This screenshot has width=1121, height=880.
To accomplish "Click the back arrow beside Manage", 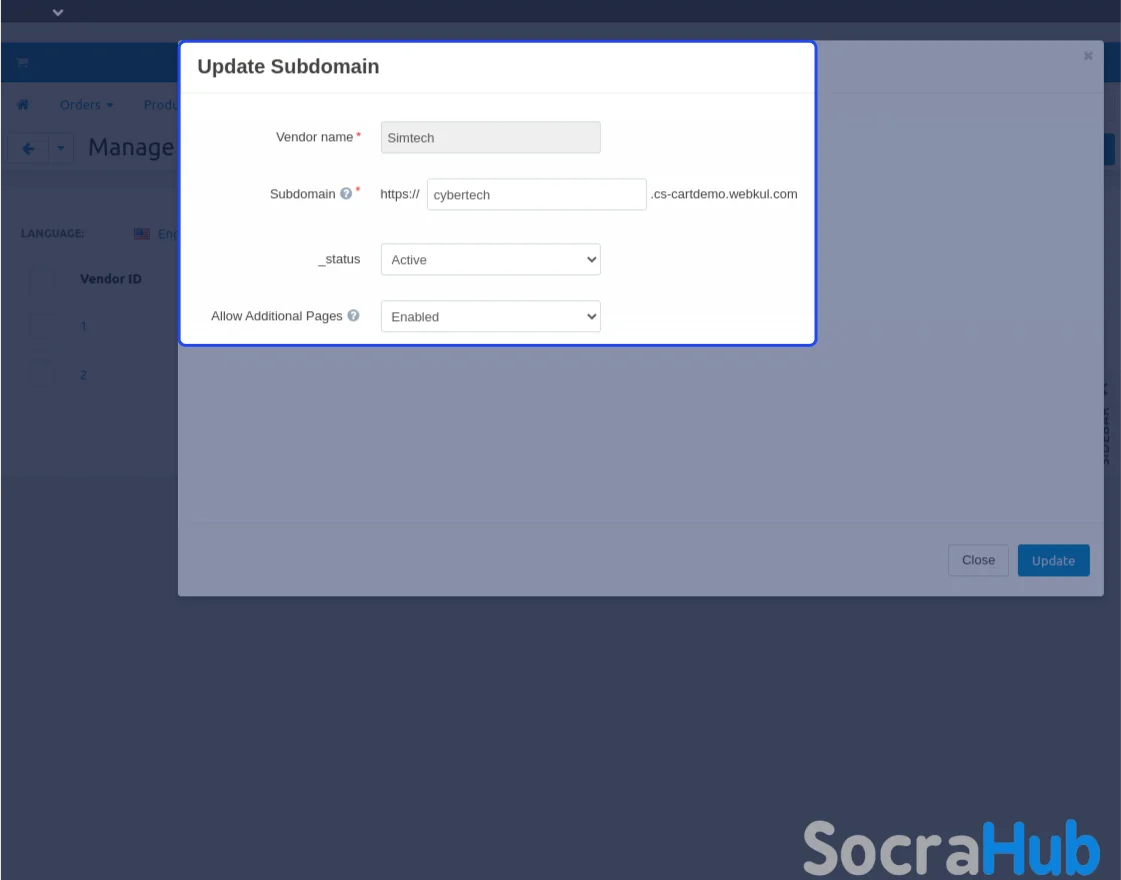I will pyautogui.click(x=29, y=149).
